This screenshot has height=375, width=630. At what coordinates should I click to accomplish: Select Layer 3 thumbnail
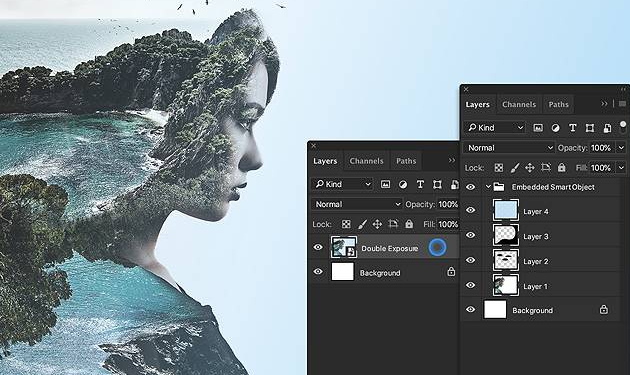(x=505, y=235)
